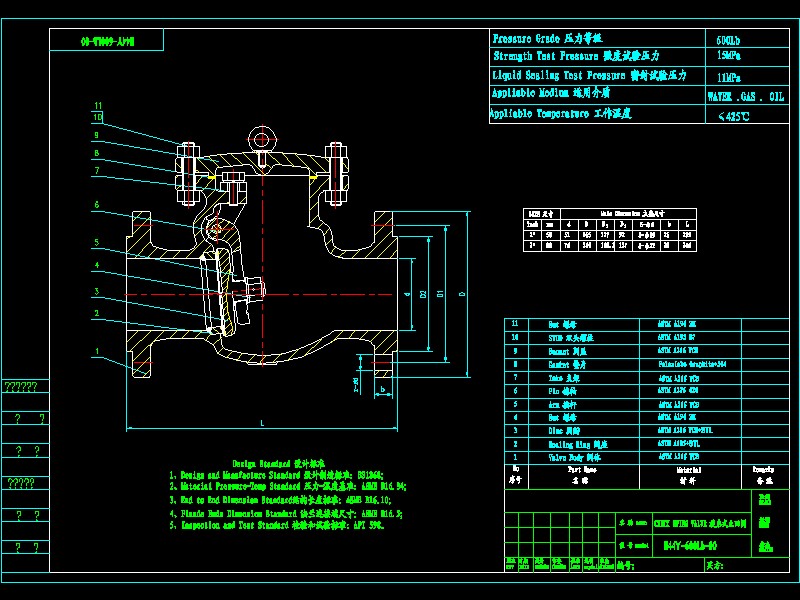Click the valve model number in title block

pos(690,545)
